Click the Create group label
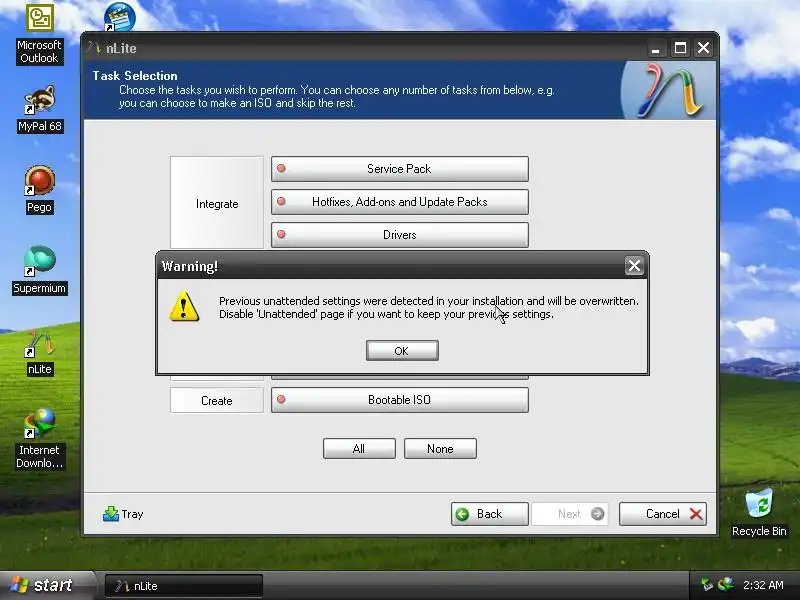The height and width of the screenshot is (600, 800). point(217,401)
